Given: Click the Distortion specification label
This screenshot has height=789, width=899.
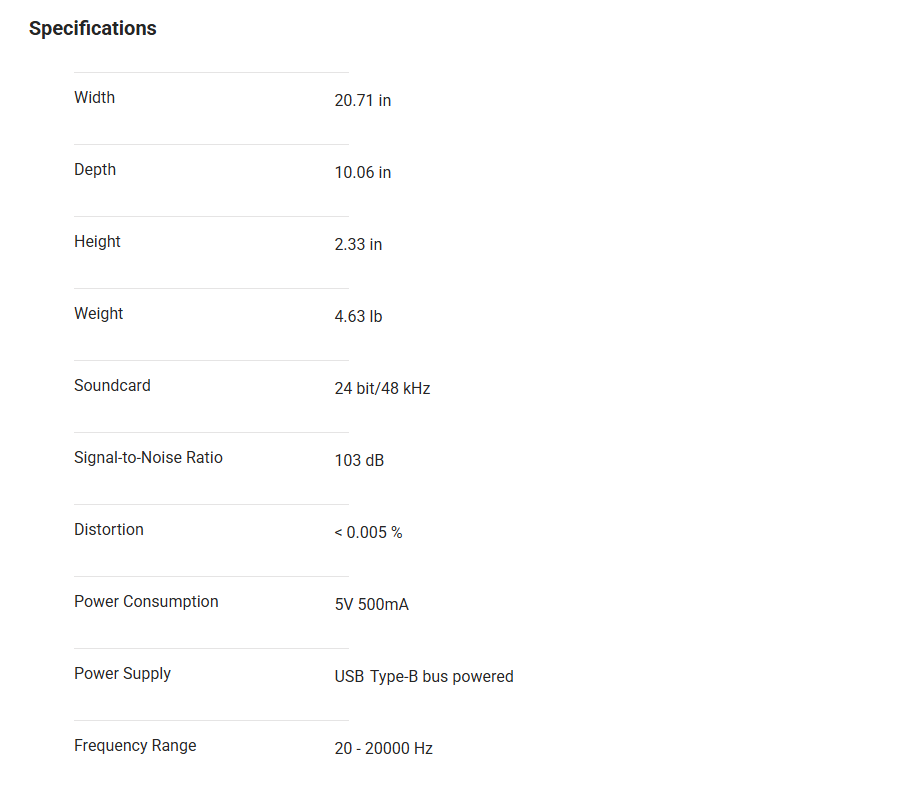Looking at the screenshot, I should [x=109, y=530].
